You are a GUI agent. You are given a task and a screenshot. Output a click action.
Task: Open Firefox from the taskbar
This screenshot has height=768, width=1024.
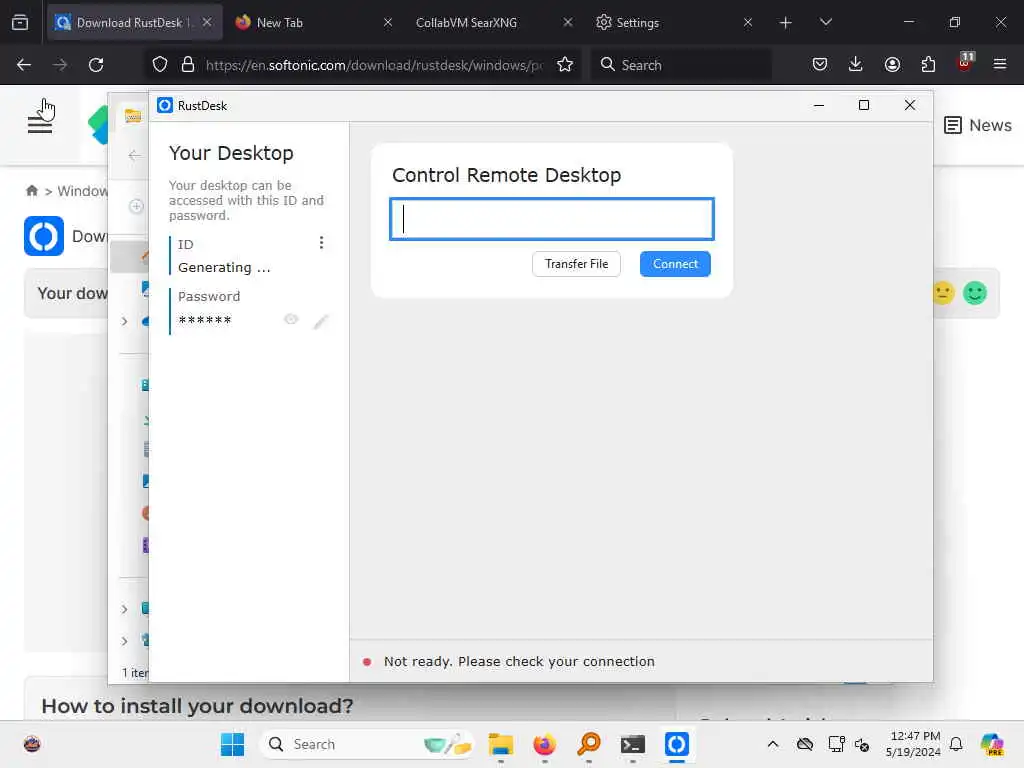[545, 744]
